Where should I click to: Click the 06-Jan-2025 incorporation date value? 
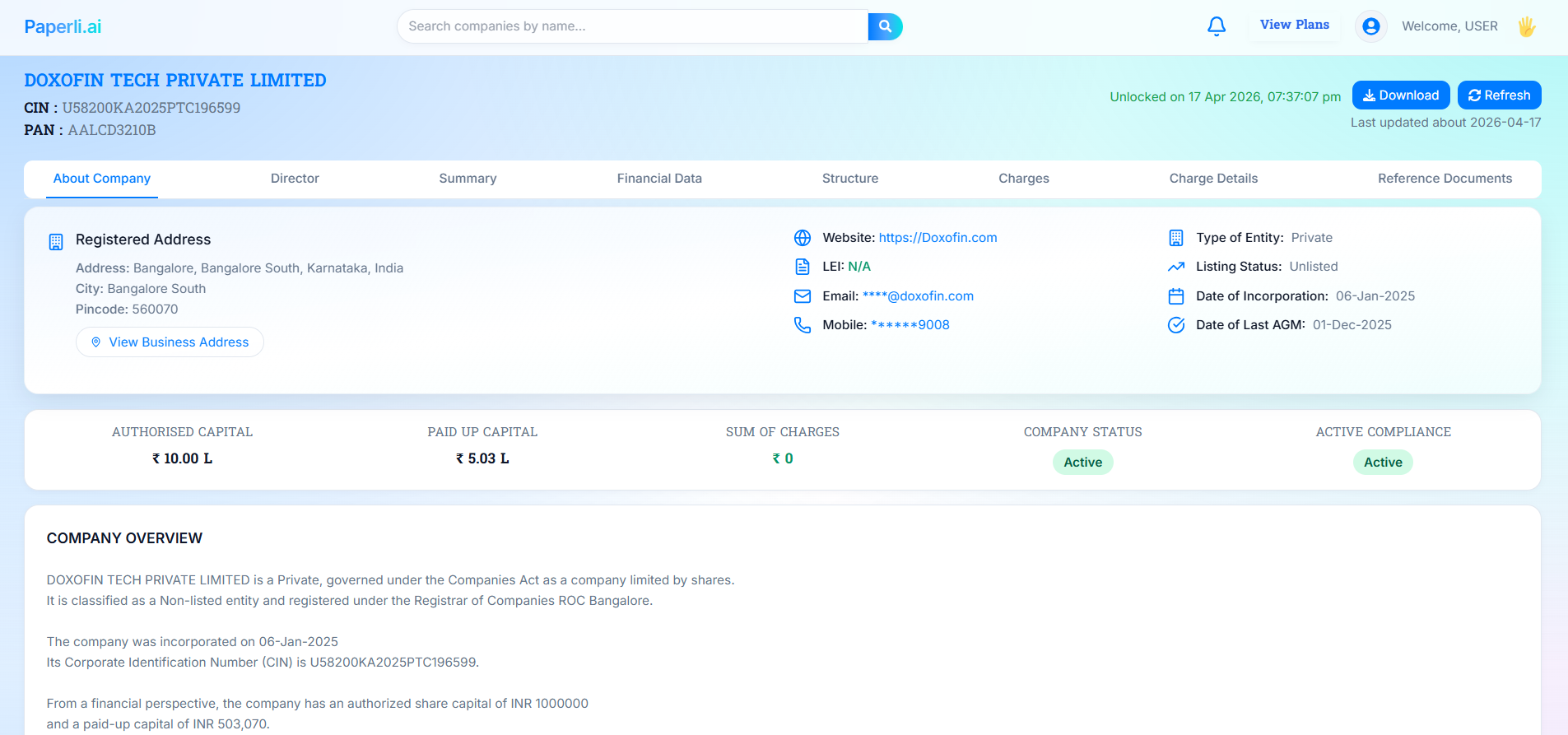tap(1375, 296)
